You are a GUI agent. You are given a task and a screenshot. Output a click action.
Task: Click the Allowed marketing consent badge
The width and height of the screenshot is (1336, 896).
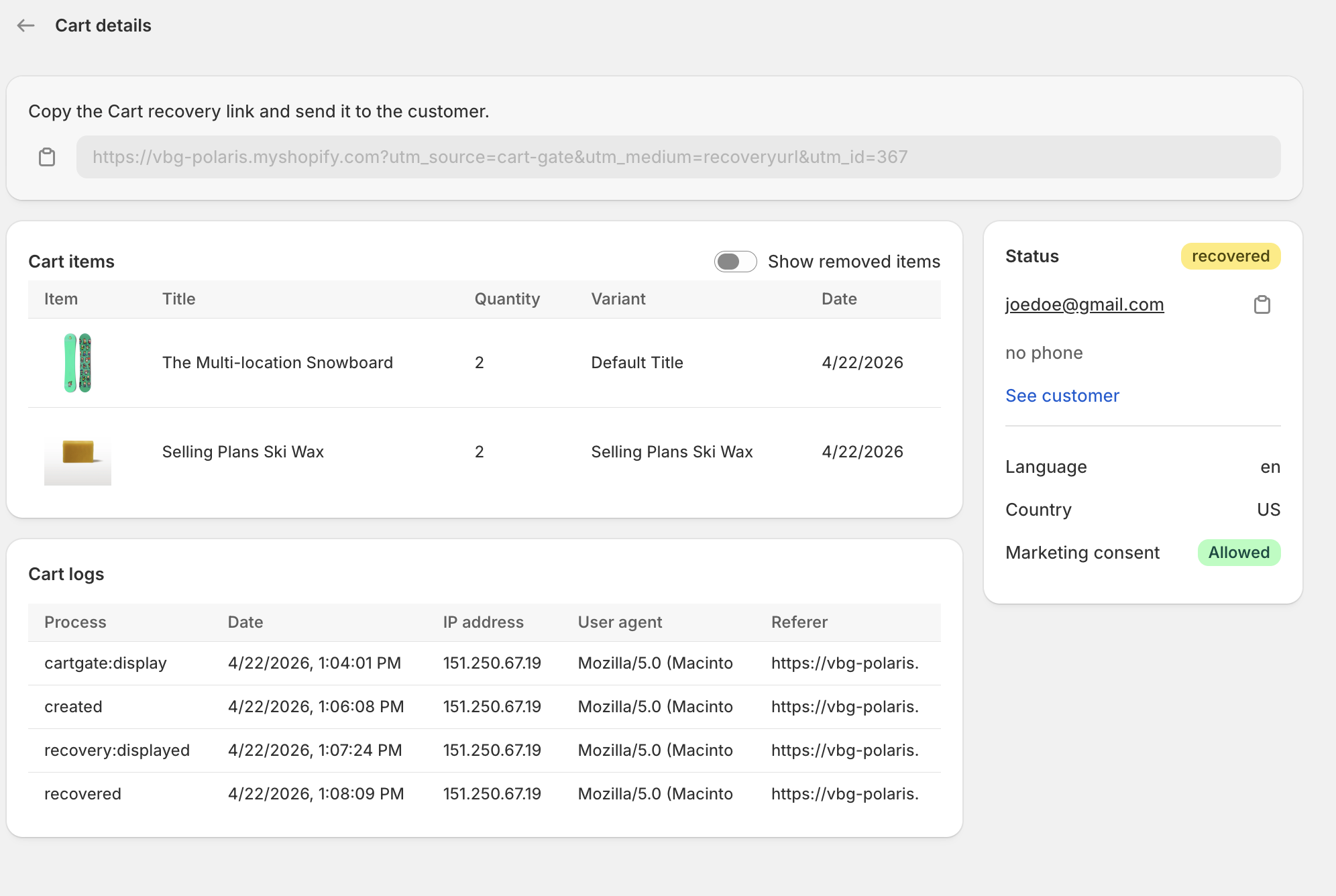[1239, 553]
